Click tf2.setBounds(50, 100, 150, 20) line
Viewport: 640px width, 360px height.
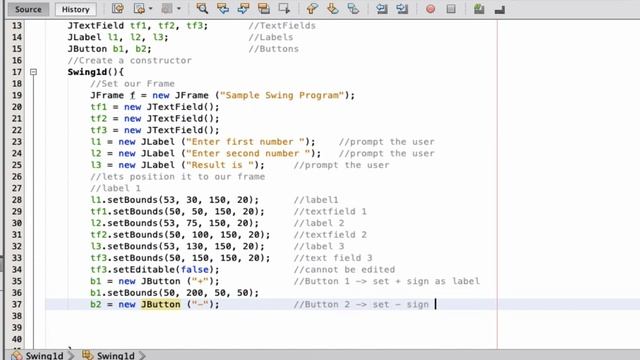pos(180,235)
